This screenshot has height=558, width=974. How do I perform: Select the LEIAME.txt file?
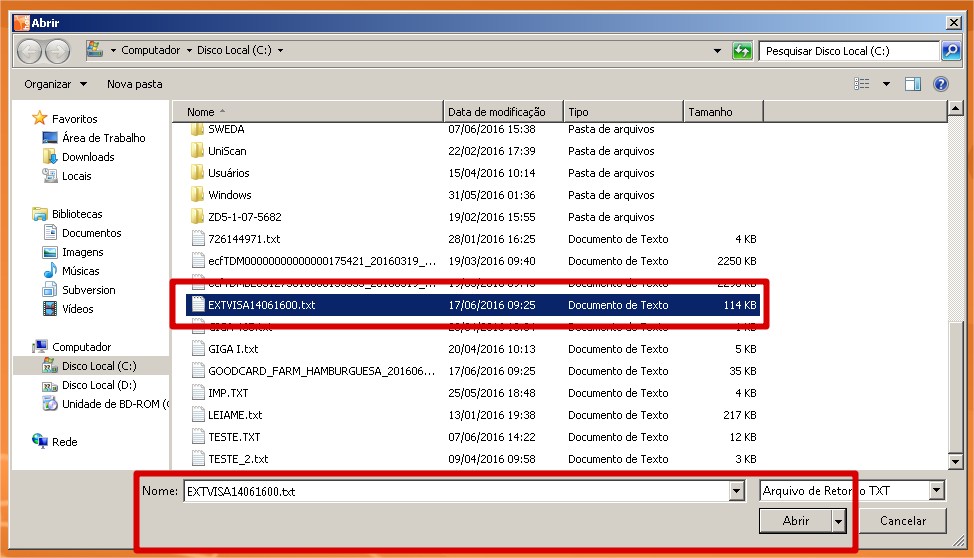[235, 415]
